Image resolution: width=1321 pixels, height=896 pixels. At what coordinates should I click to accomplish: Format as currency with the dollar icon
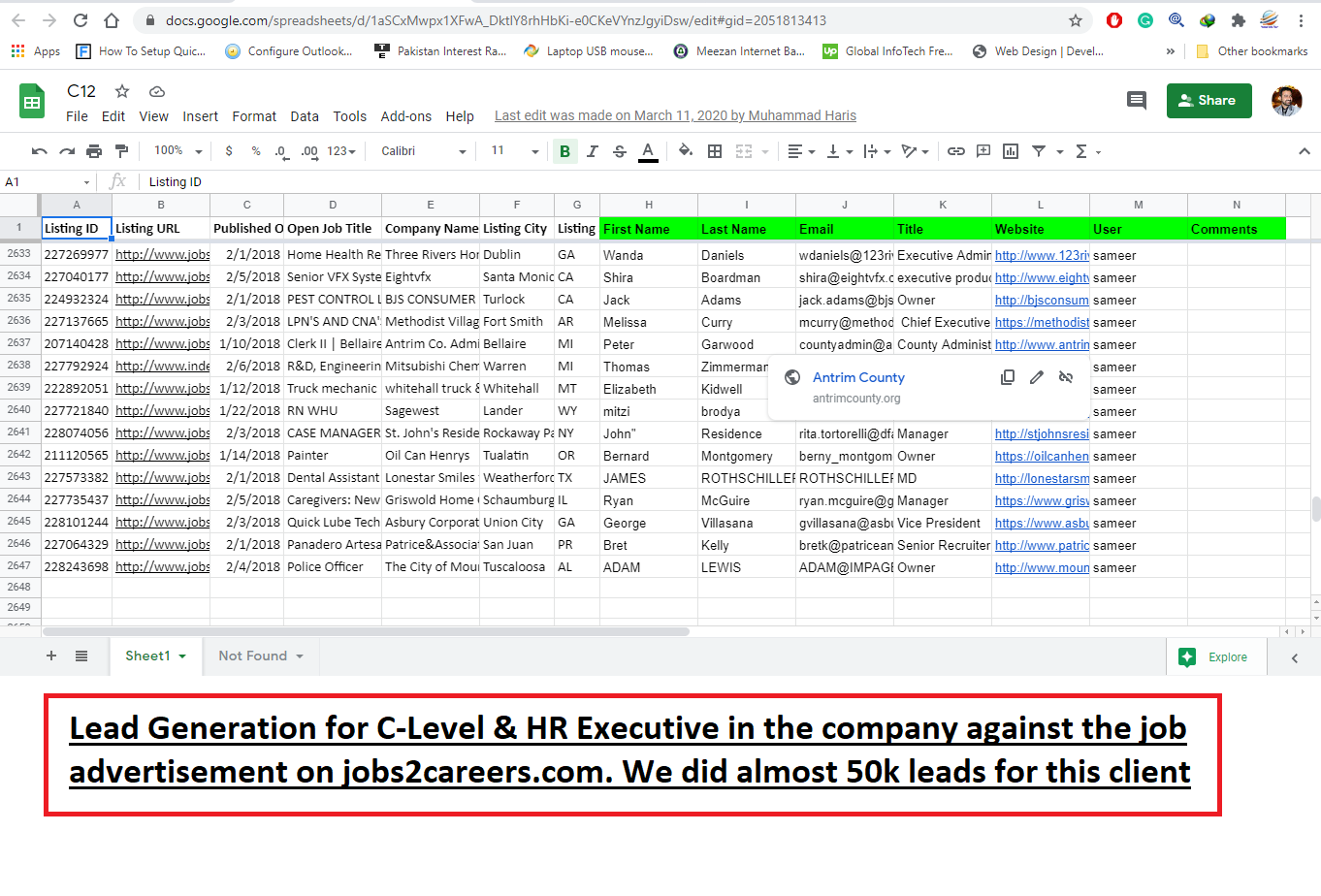tap(229, 151)
